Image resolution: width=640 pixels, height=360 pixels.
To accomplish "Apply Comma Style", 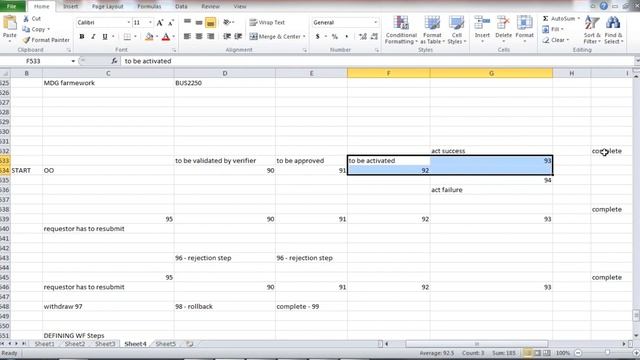I will 347,37.
